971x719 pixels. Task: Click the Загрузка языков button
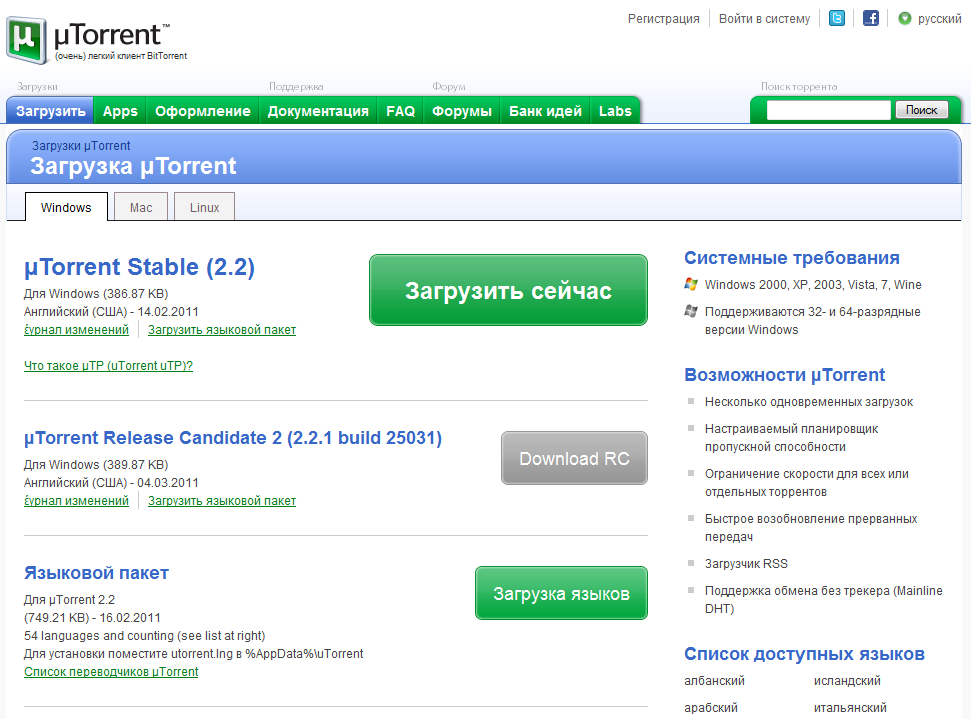coord(561,593)
